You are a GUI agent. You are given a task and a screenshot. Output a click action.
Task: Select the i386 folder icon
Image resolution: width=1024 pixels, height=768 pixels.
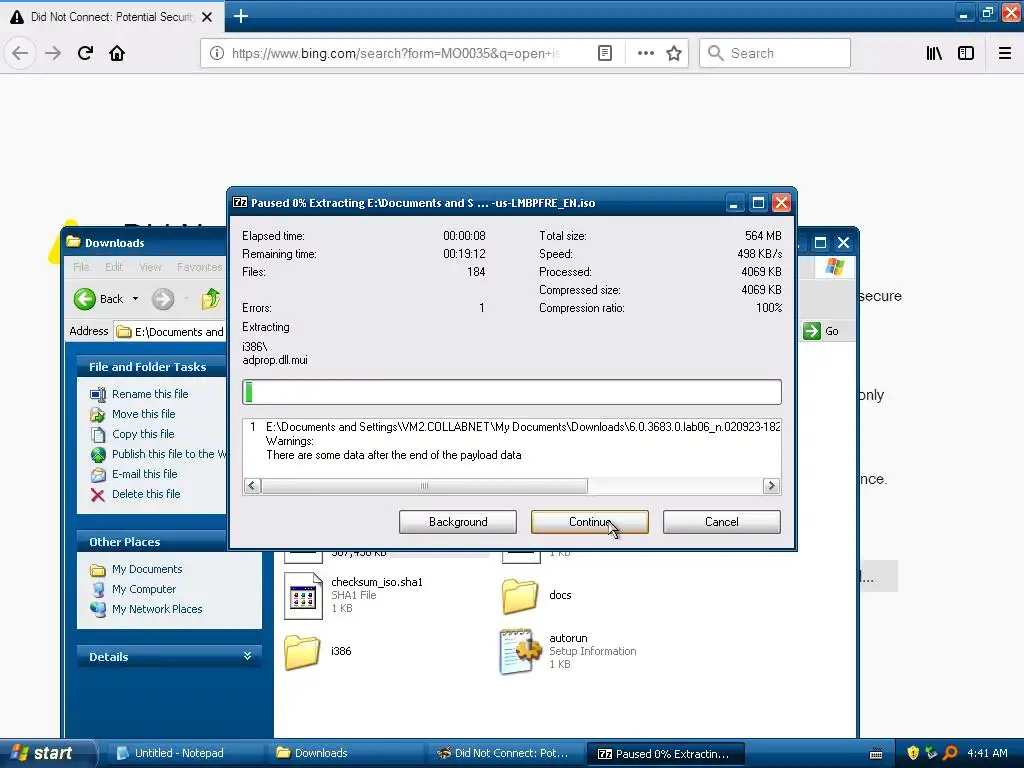[302, 652]
